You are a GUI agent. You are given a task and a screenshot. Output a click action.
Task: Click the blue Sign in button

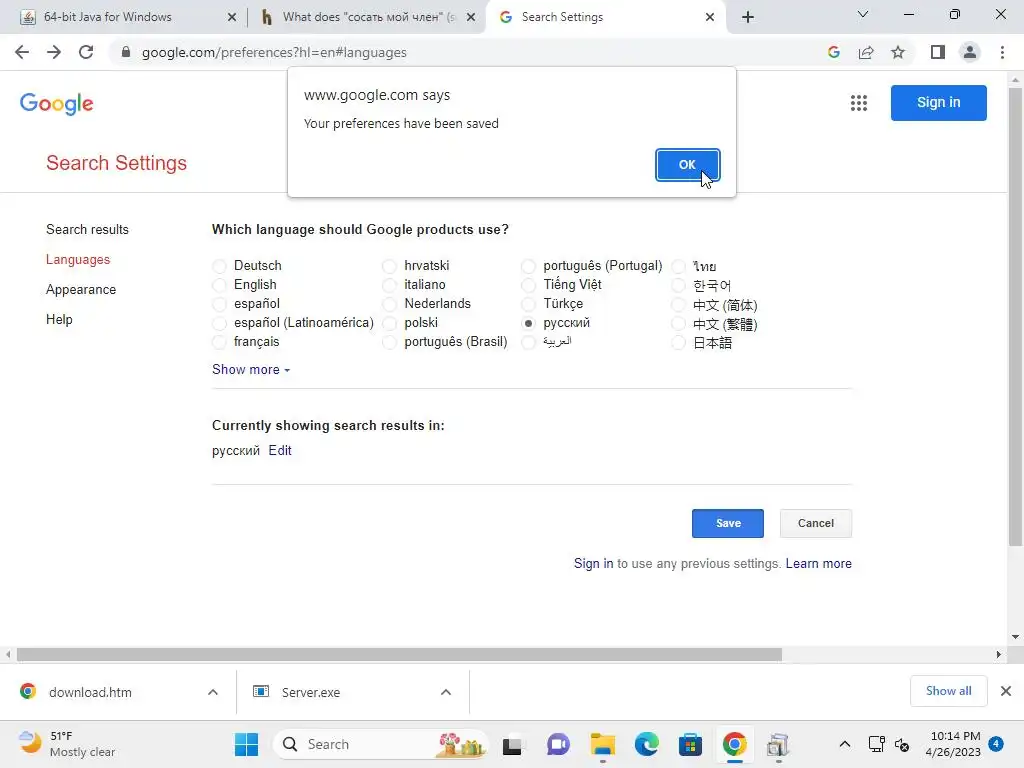(x=938, y=103)
